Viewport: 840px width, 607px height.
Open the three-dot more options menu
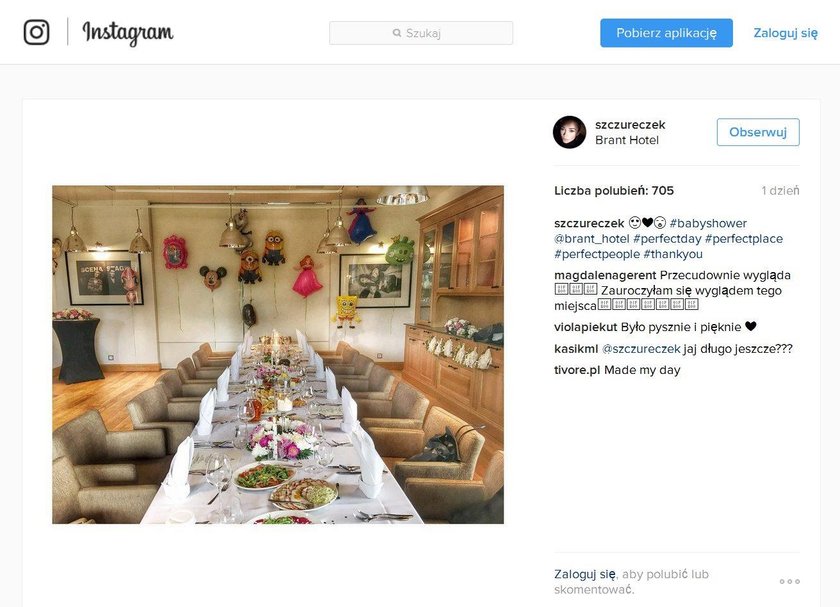[x=790, y=581]
